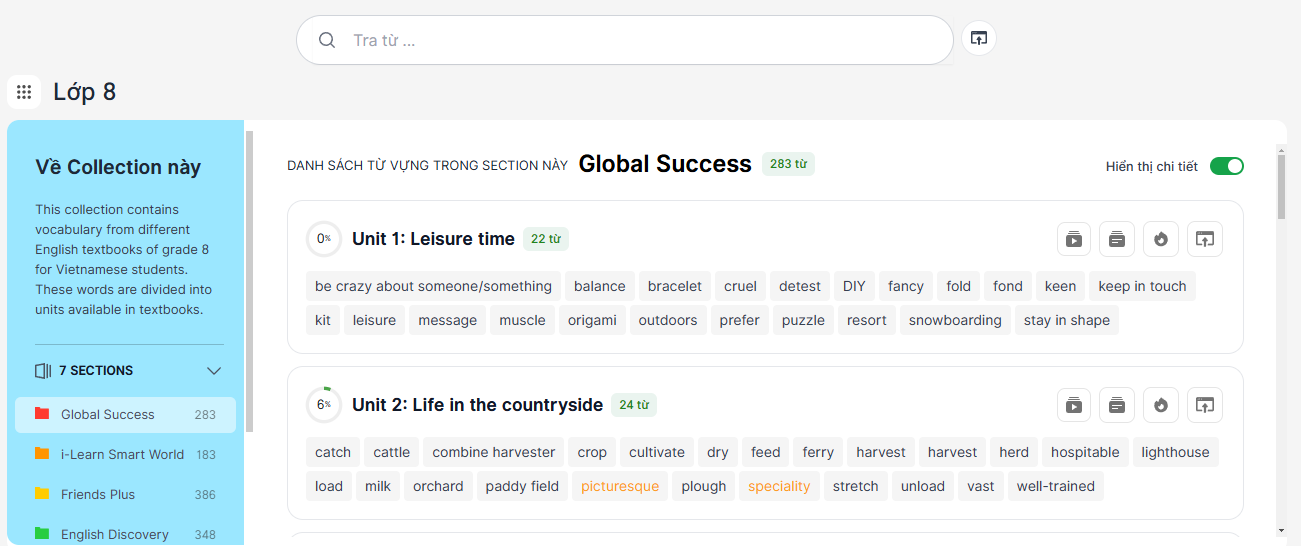
Task: Click the flame icon for Unit 2
Action: pyautogui.click(x=1161, y=405)
